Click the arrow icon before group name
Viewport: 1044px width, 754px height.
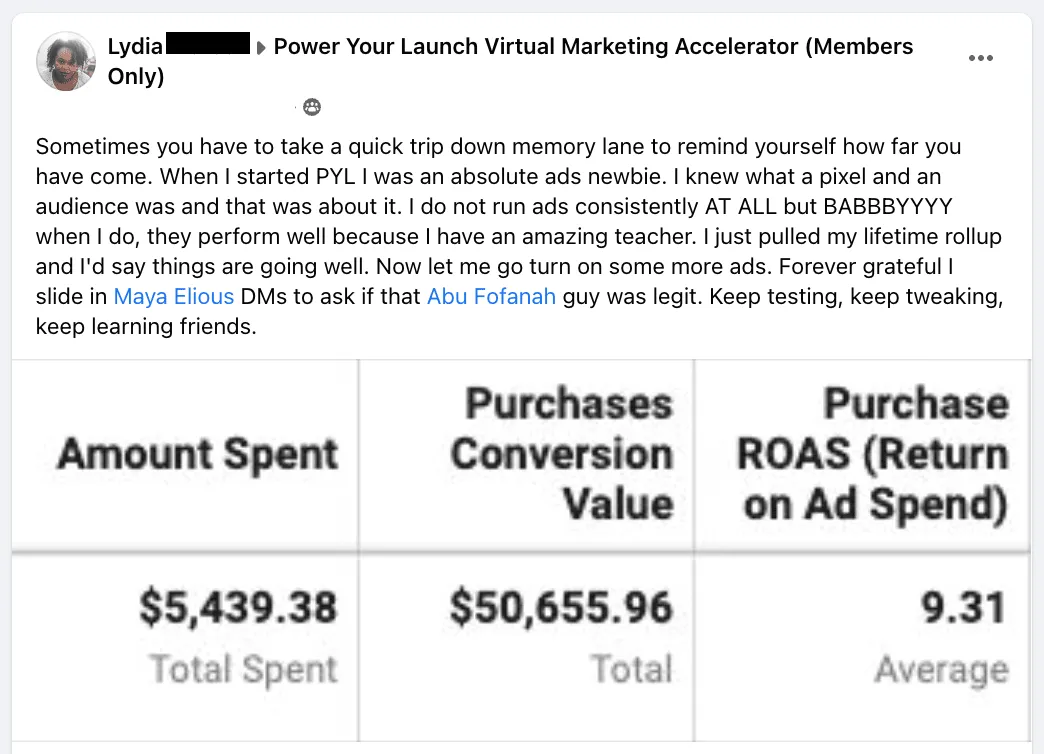click(x=260, y=47)
